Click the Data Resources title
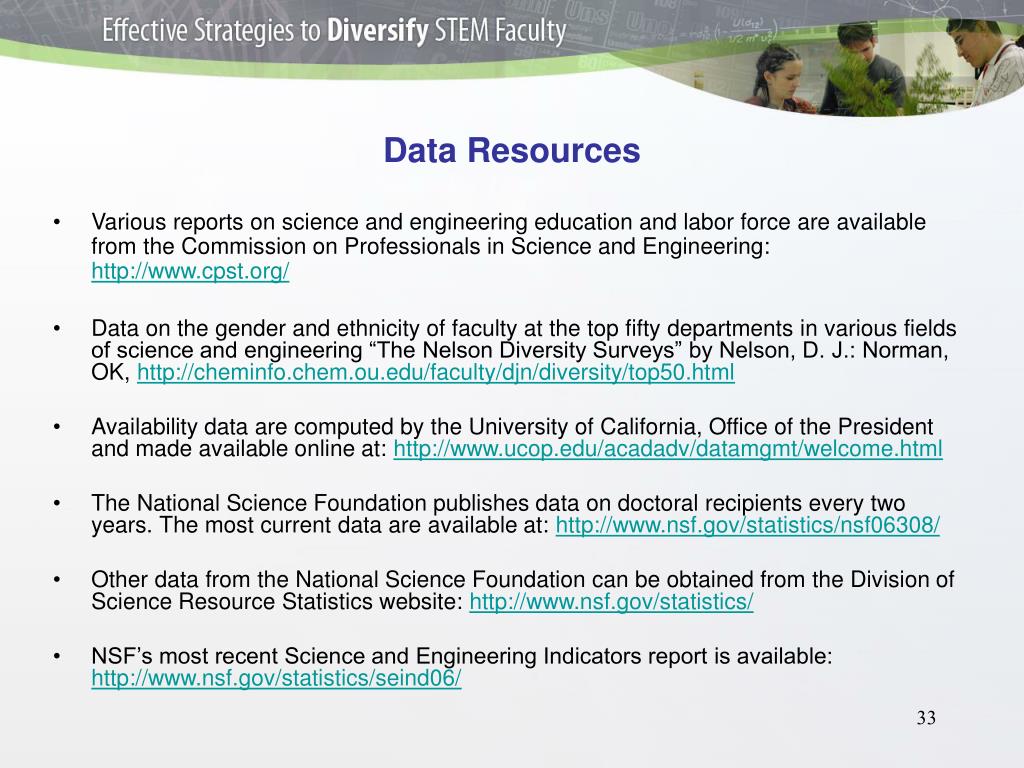The height and width of the screenshot is (768, 1024). [512, 150]
